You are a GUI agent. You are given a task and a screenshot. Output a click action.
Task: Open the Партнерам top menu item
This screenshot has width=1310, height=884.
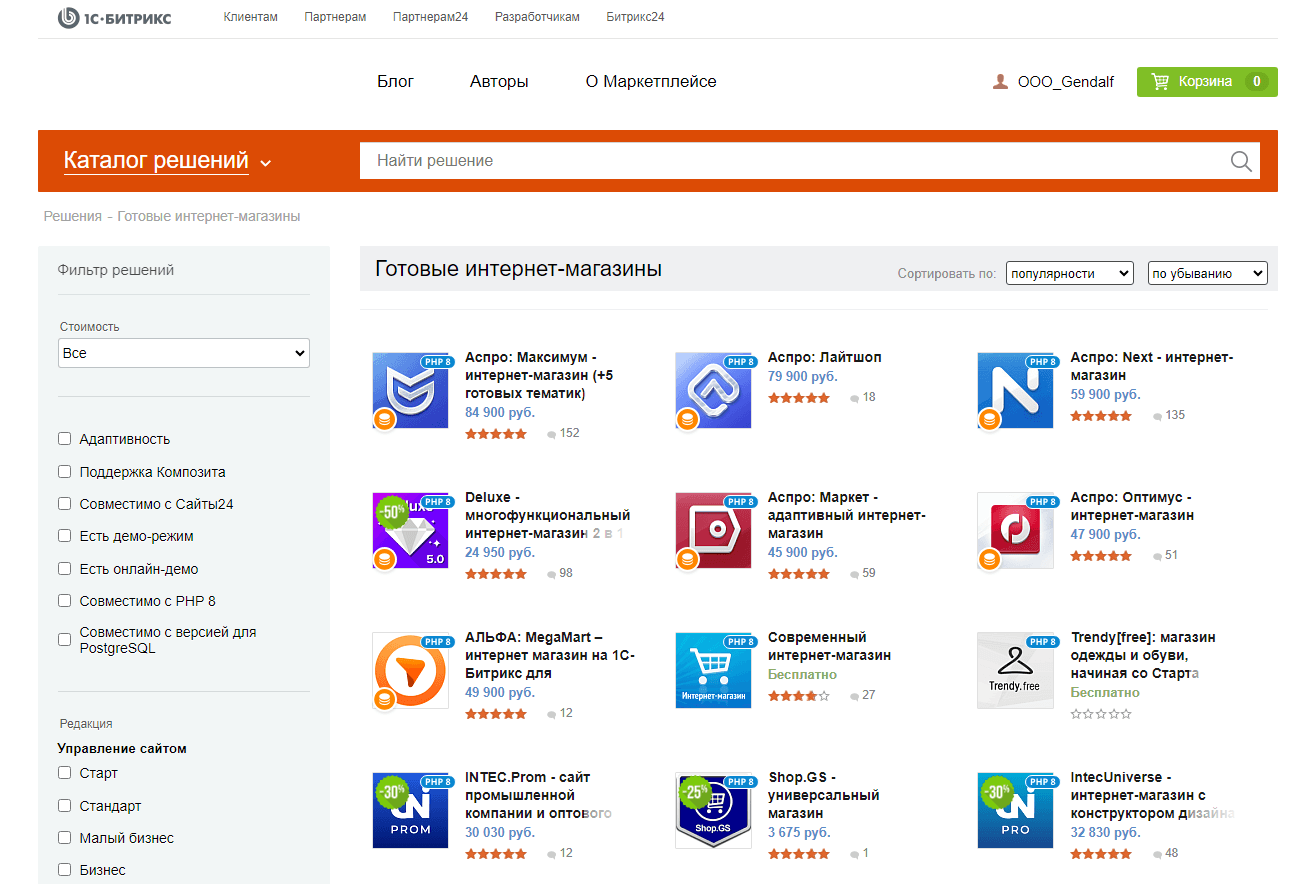click(335, 17)
